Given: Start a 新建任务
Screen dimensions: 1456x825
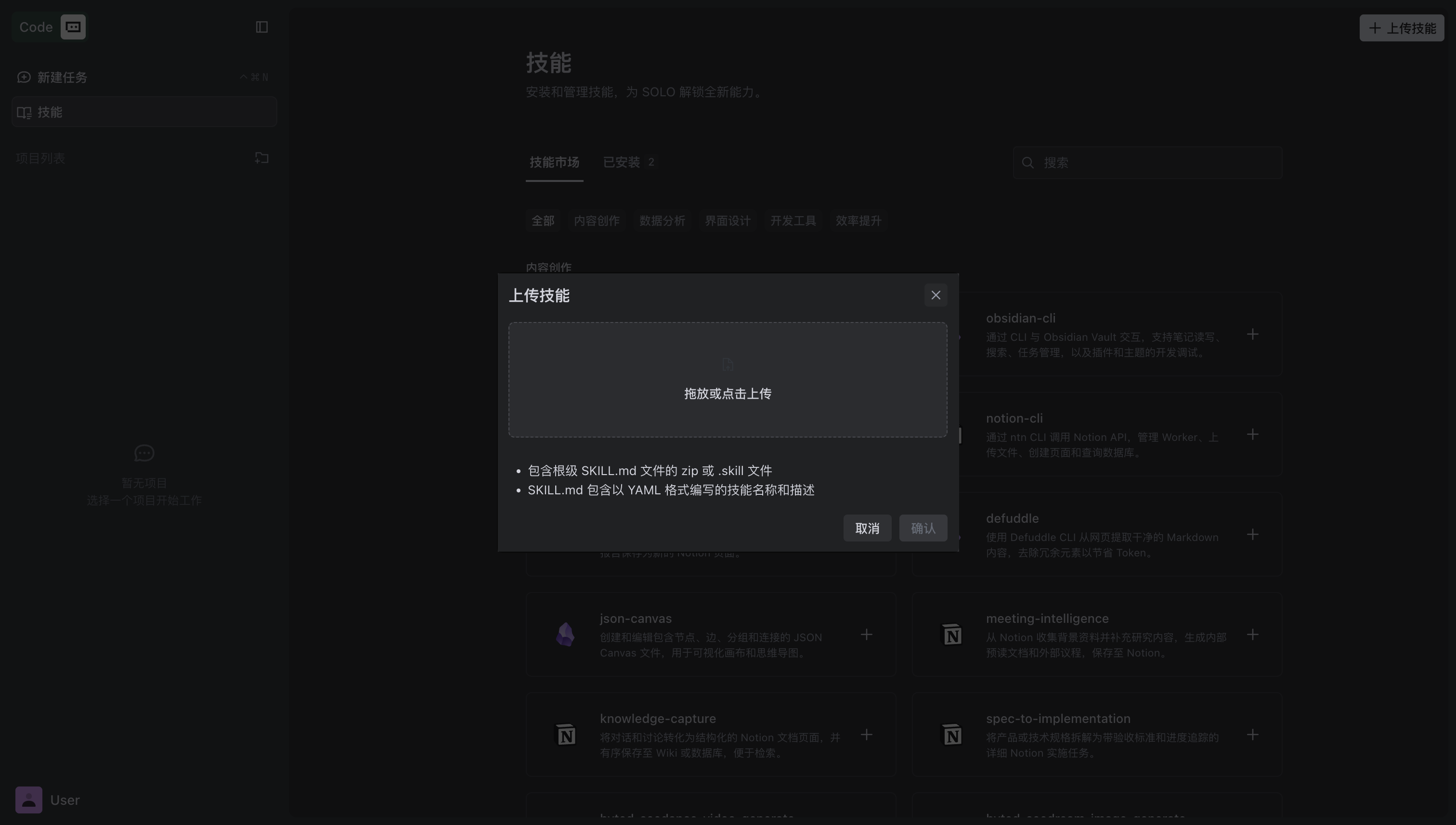Looking at the screenshot, I should point(144,77).
